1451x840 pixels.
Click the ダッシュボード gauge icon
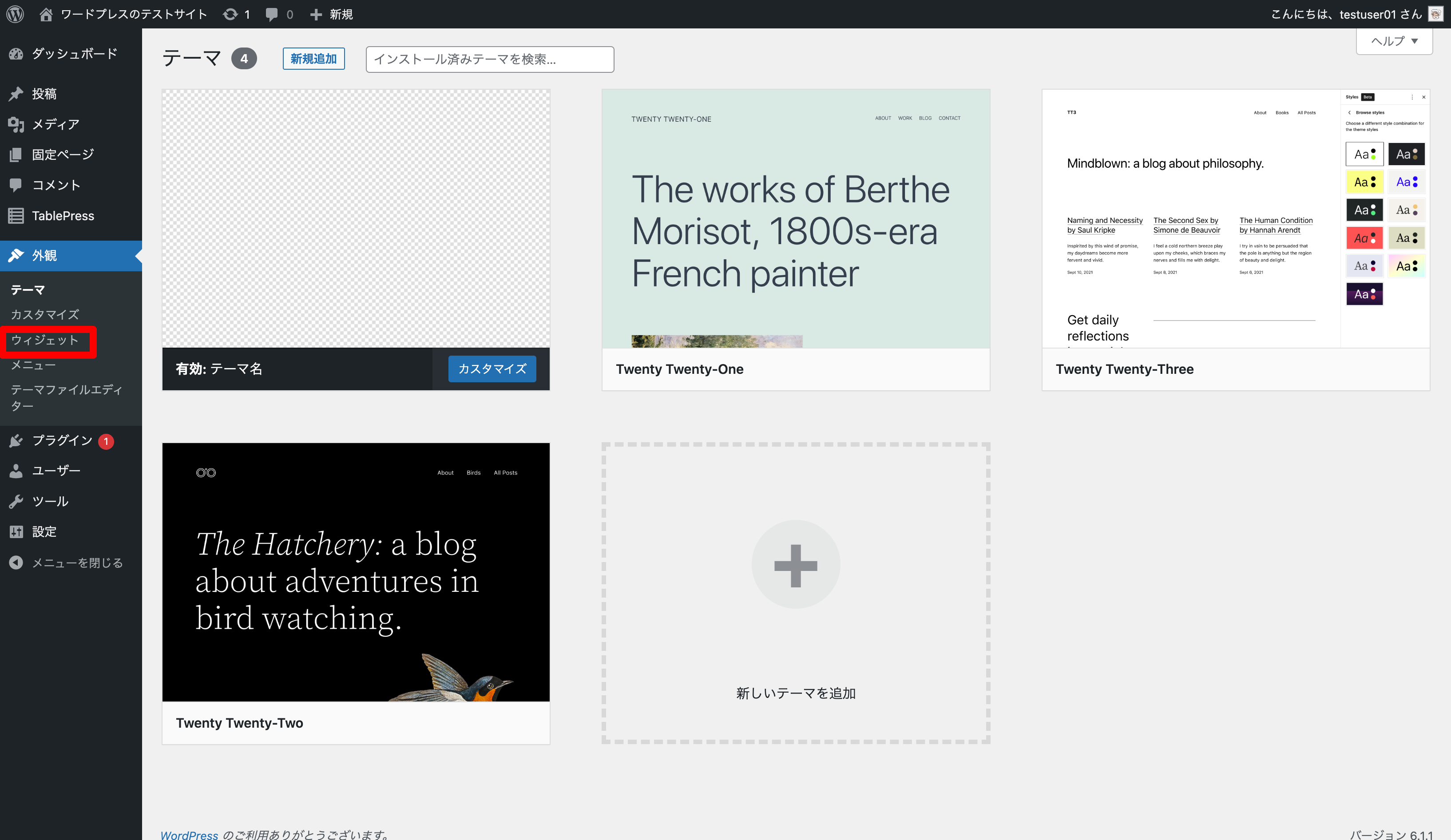(x=16, y=54)
